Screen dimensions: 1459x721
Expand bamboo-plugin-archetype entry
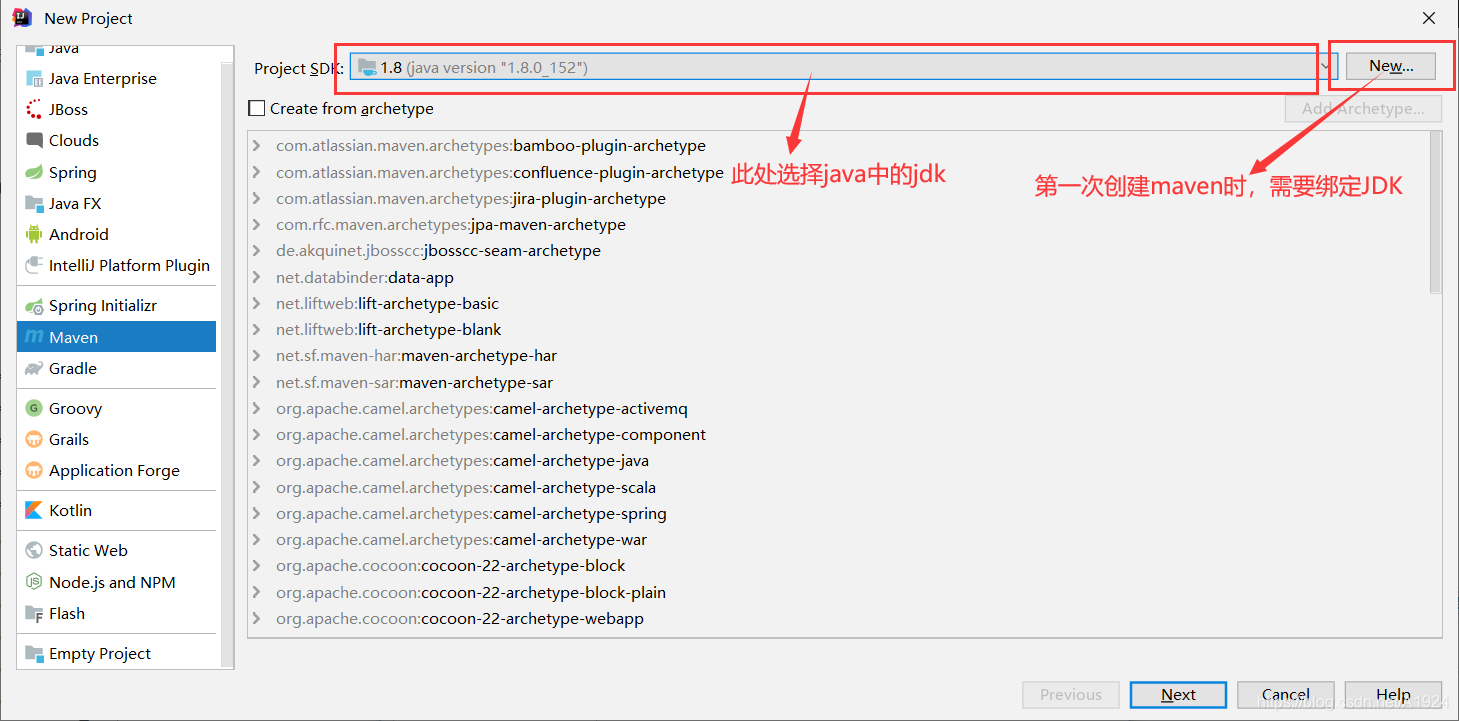click(x=257, y=146)
